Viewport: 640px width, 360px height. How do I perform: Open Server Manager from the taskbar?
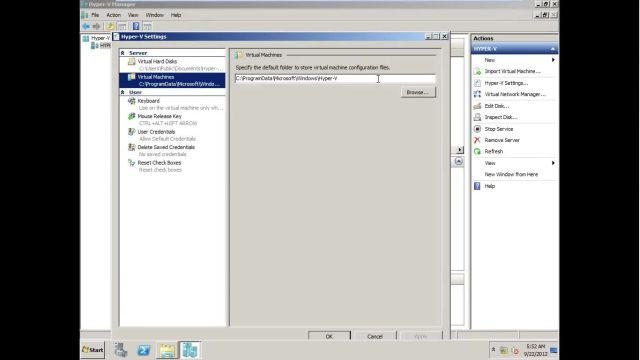pos(120,350)
